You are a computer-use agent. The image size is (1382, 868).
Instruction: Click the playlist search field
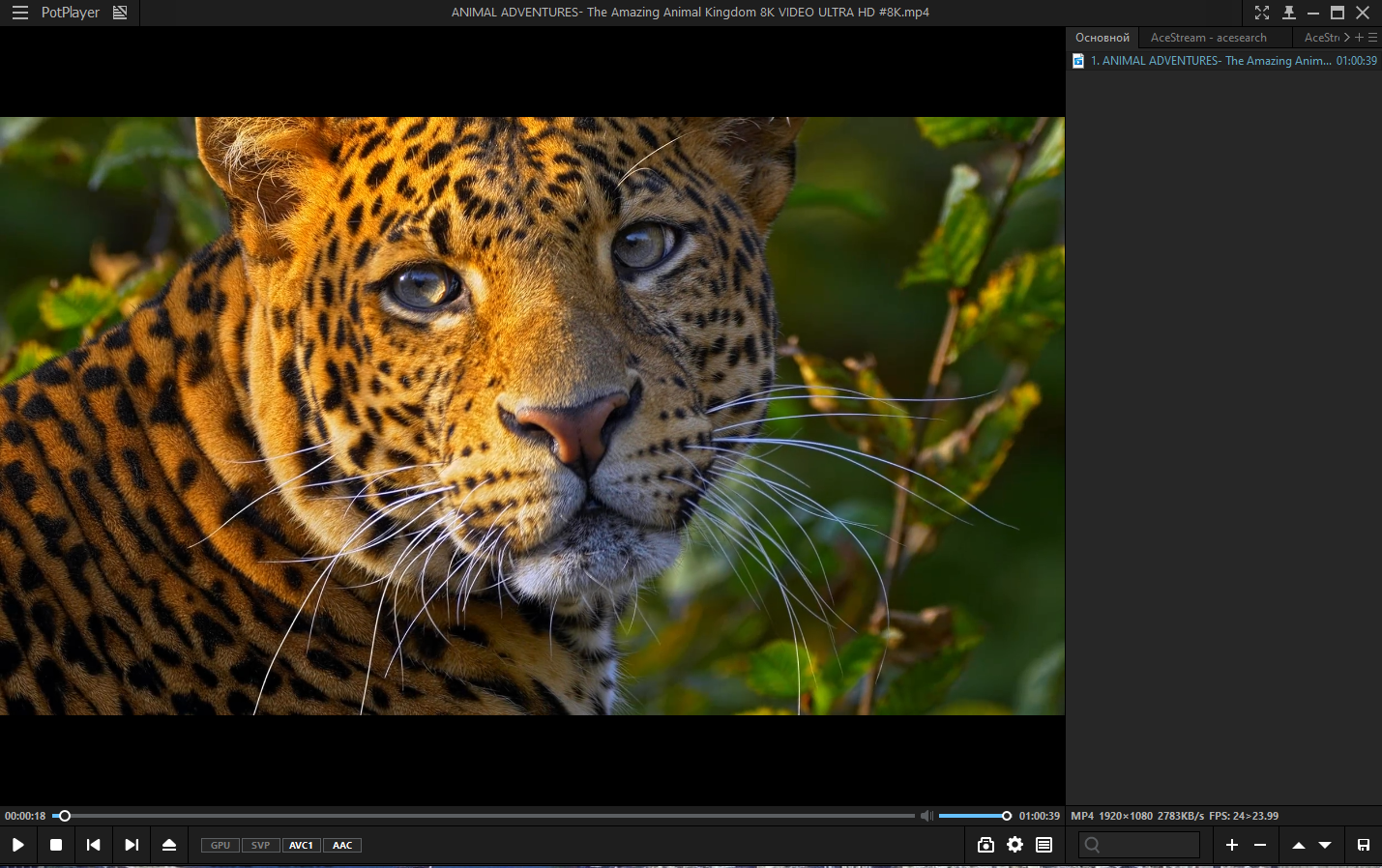(1139, 844)
